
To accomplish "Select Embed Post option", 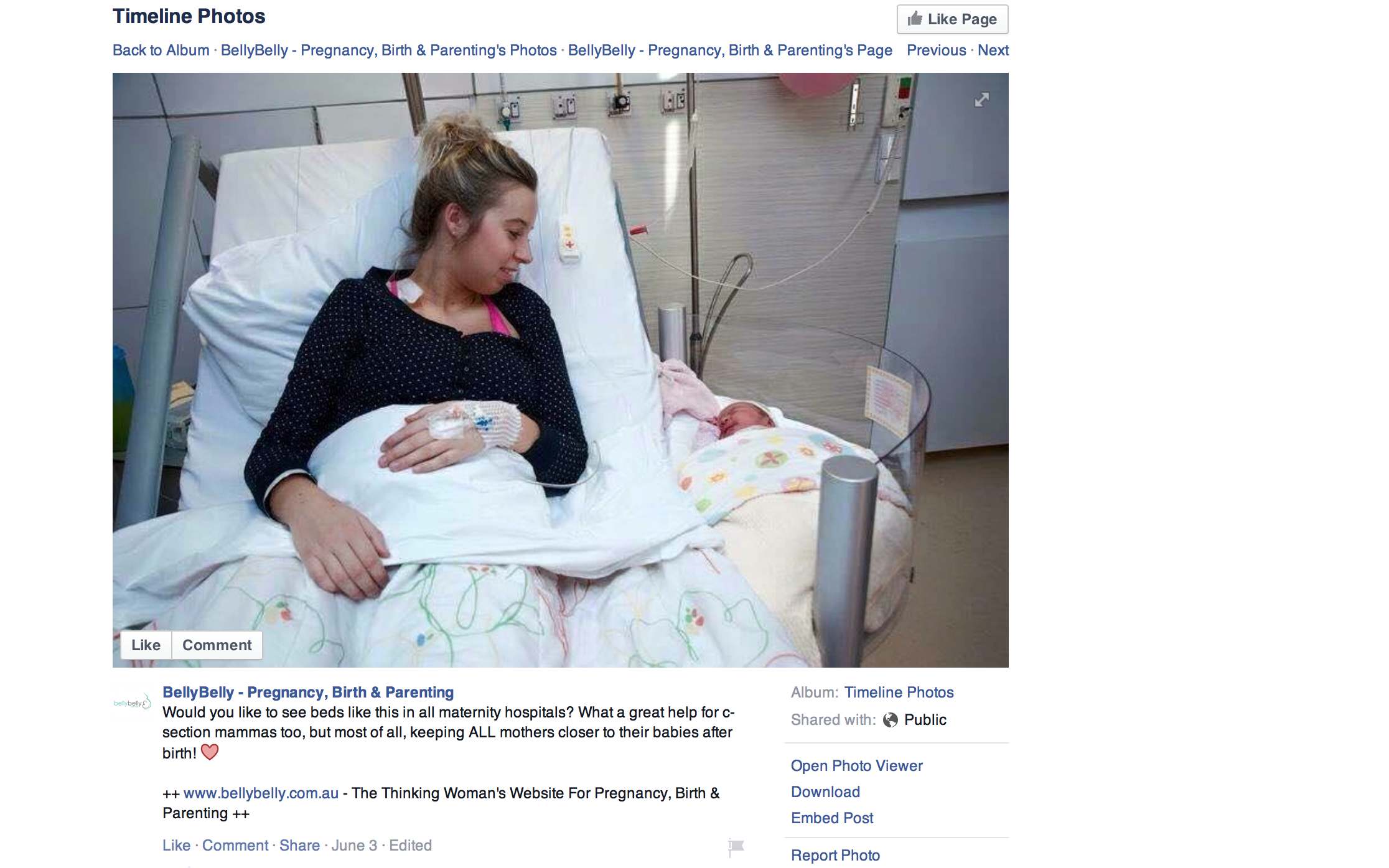I will point(832,818).
